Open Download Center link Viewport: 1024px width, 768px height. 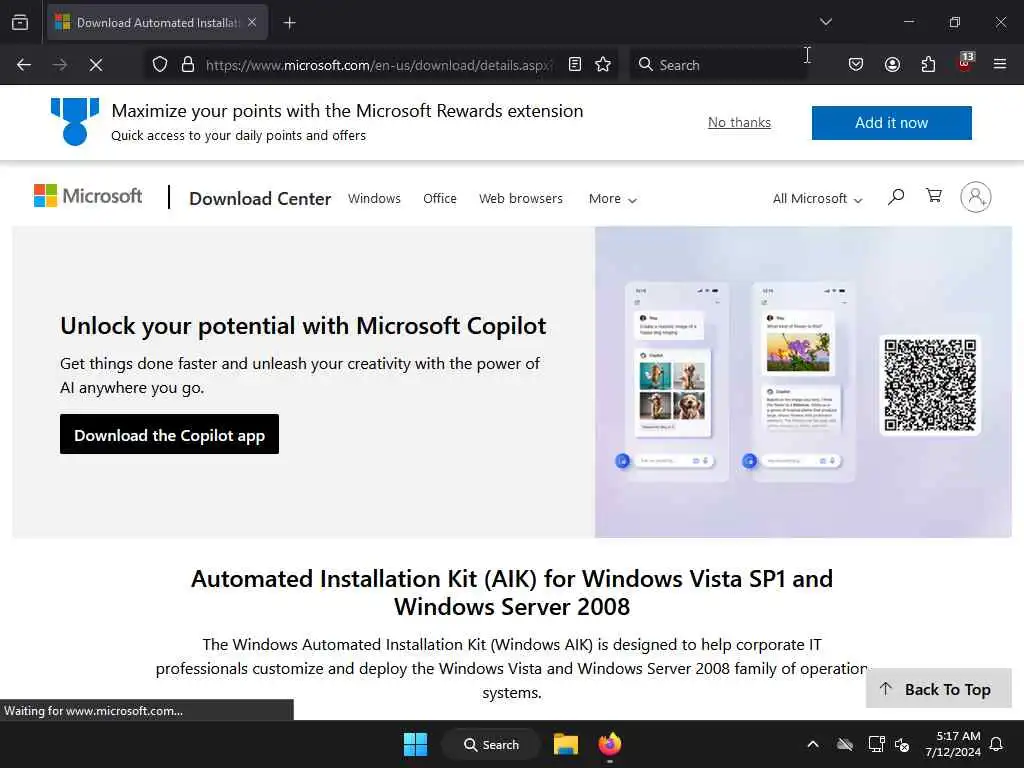[x=260, y=199]
